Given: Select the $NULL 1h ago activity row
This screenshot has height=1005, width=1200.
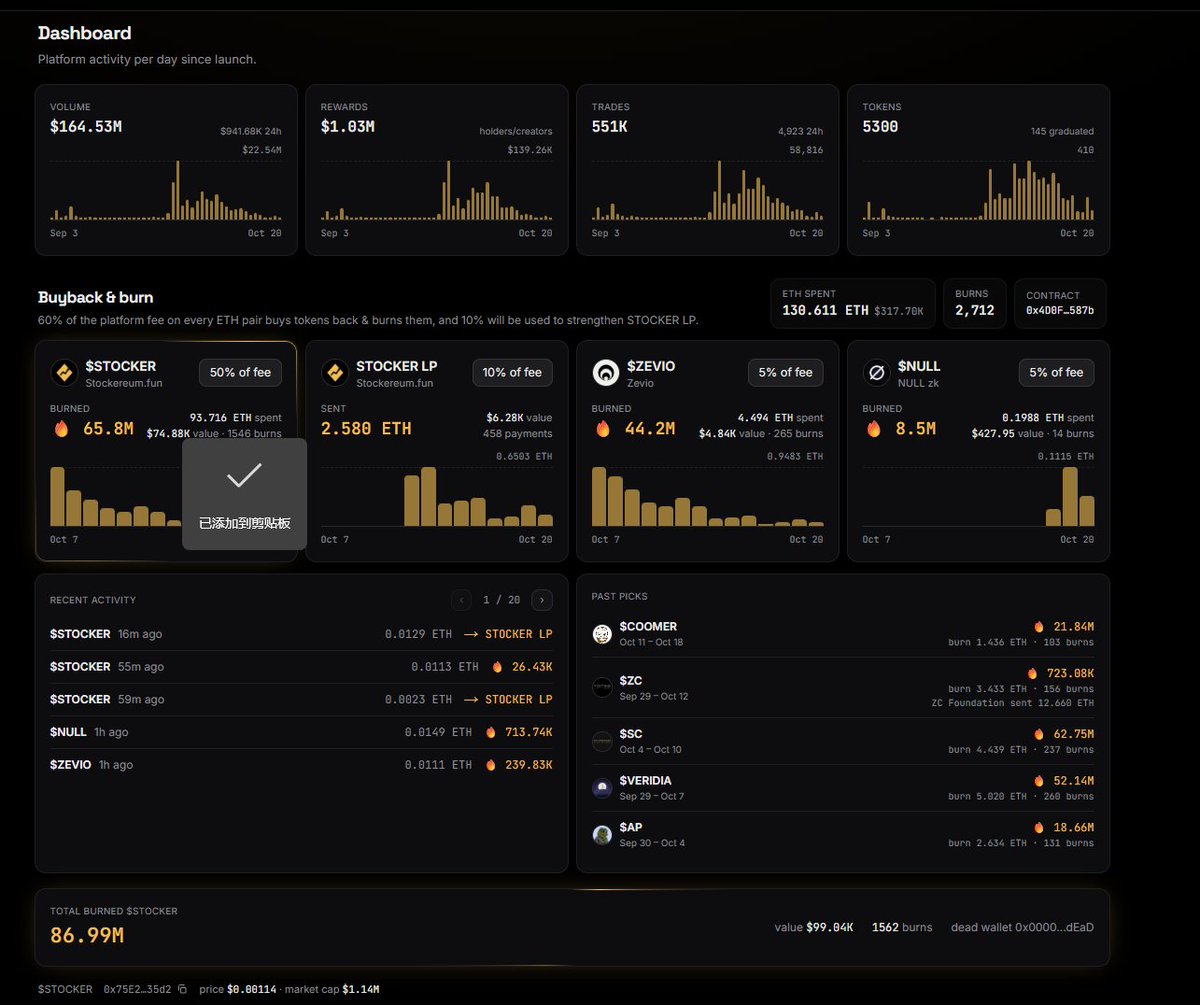Looking at the screenshot, I should [x=301, y=732].
